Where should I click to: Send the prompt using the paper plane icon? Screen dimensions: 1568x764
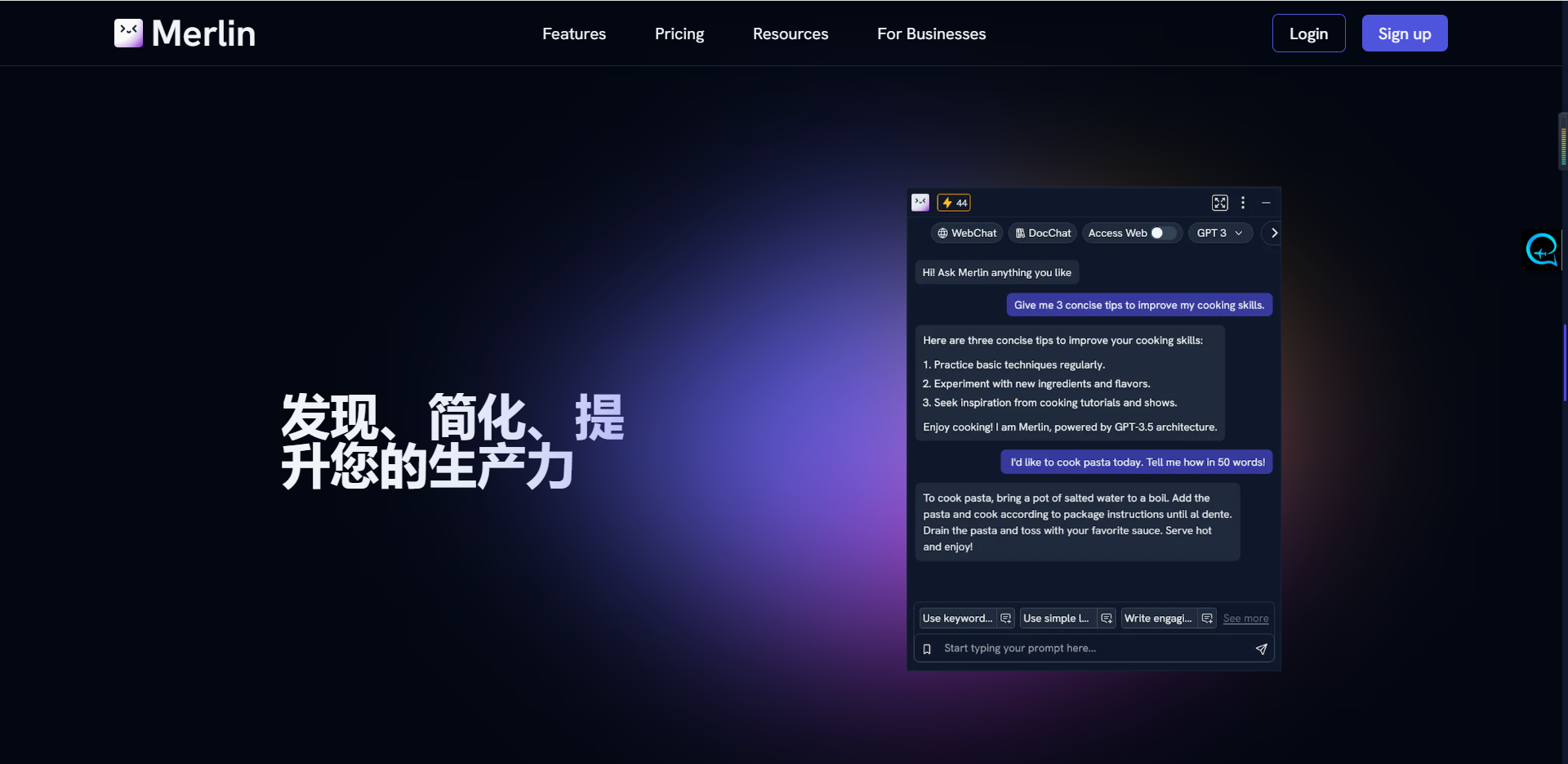1261,648
